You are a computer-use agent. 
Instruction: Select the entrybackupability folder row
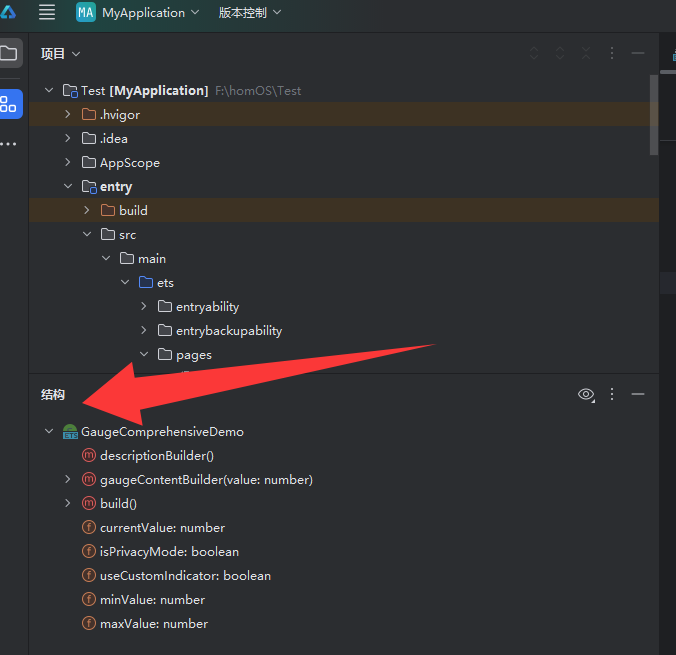[x=344, y=331]
